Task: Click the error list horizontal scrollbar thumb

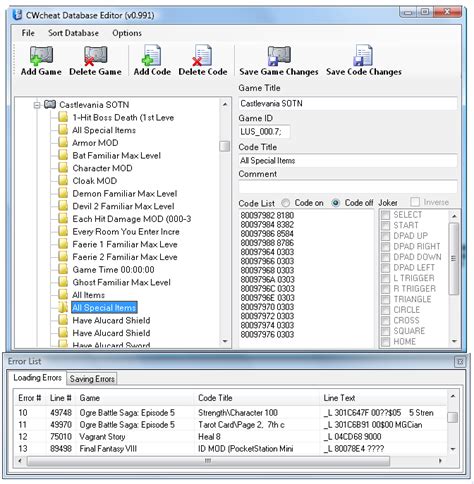Action: tap(208, 461)
